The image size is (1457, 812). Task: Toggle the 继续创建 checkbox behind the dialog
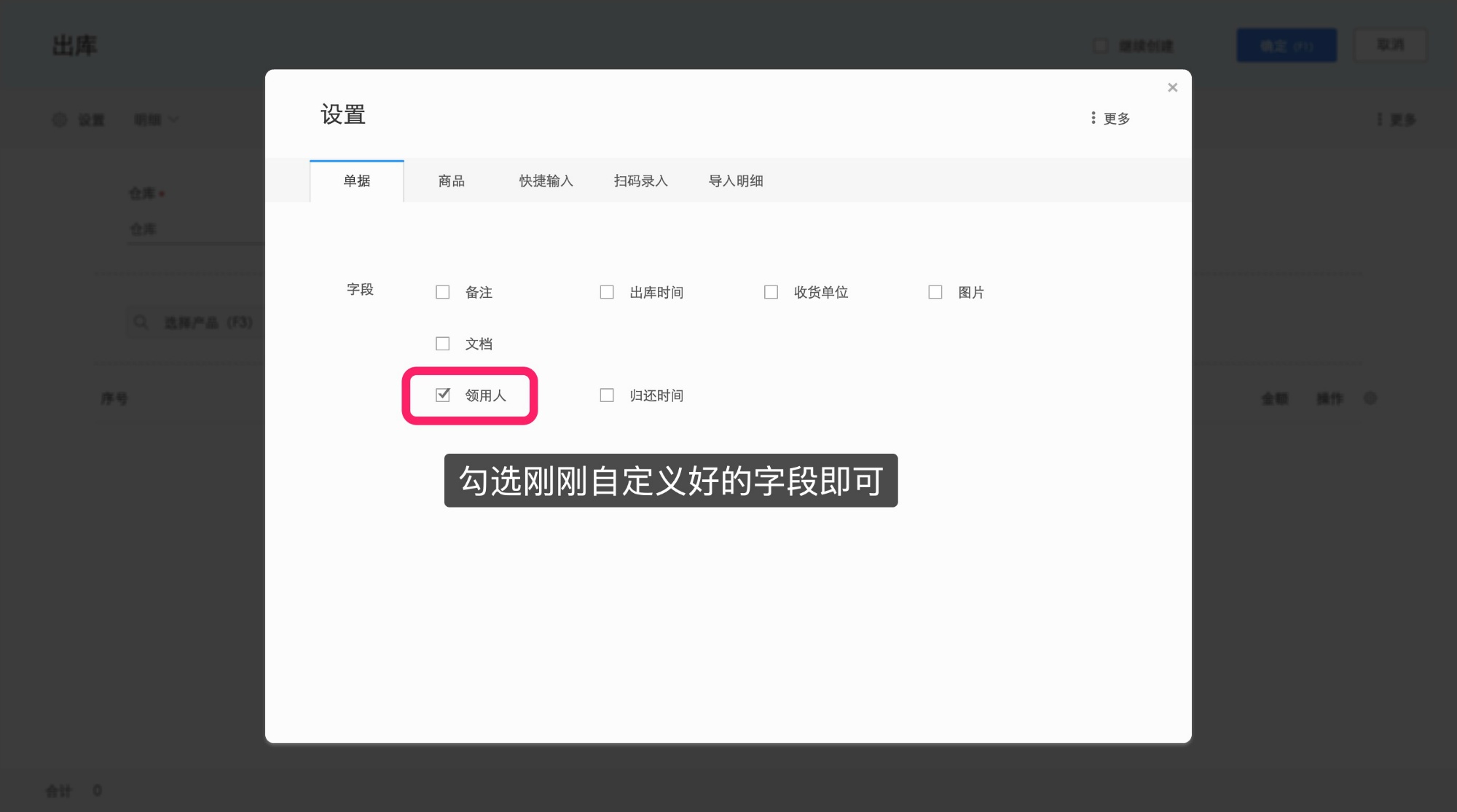point(1101,46)
